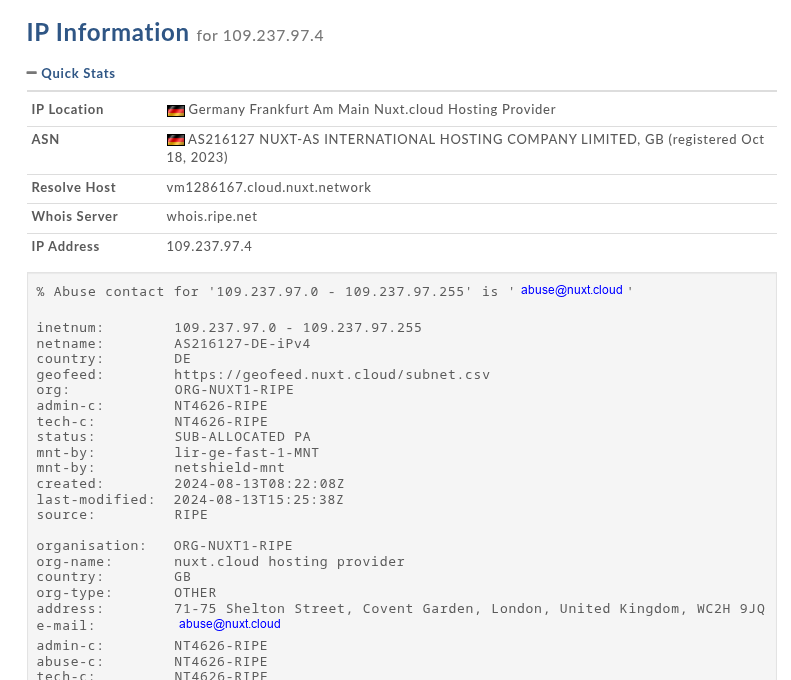Click the address '71-75 Shelton Street, Covent Garden'
The width and height of the screenshot is (791, 680).
[x=327, y=609]
